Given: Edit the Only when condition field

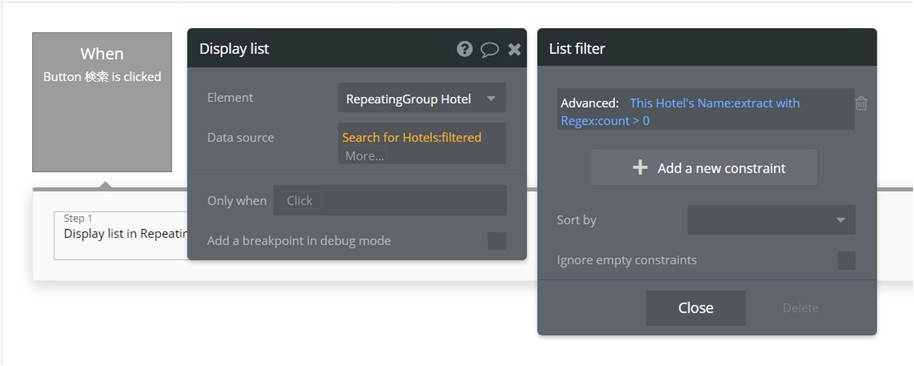Looking at the screenshot, I should pos(390,200).
